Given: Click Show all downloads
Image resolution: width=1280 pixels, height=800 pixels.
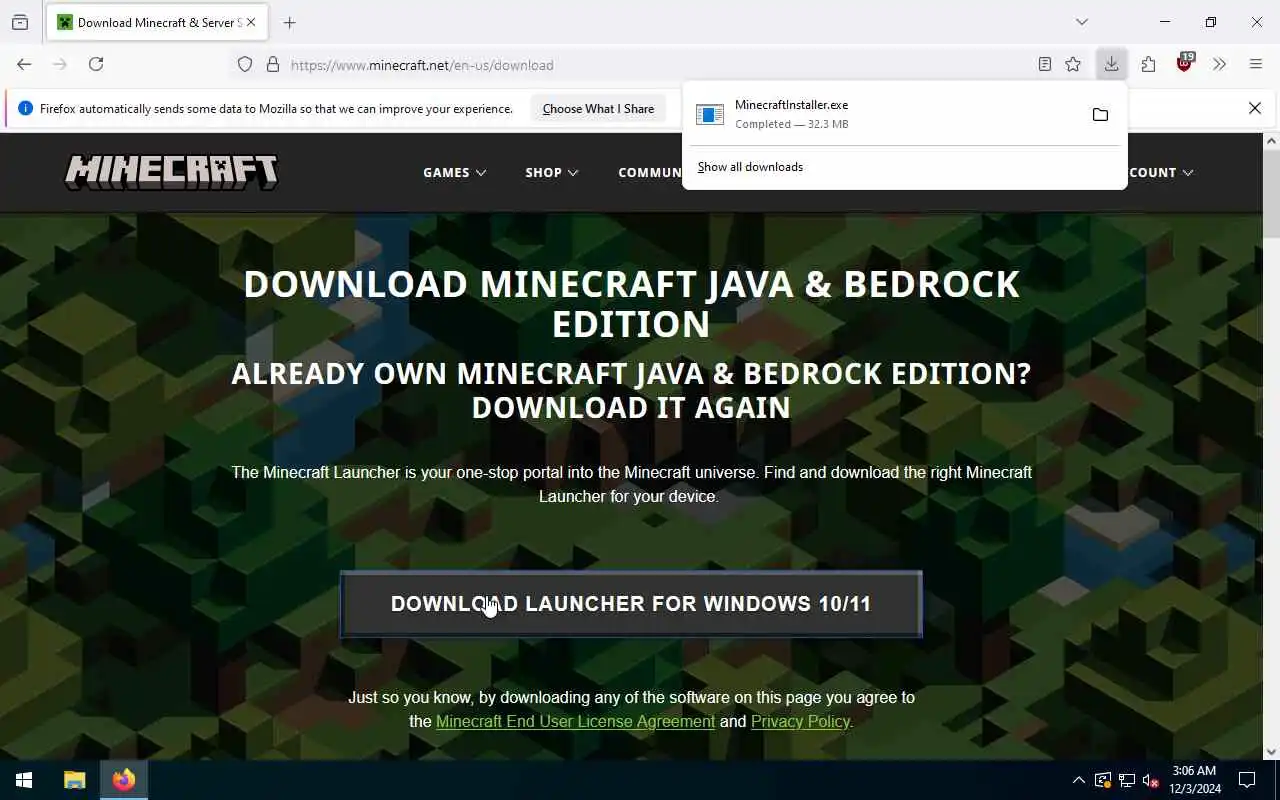Looking at the screenshot, I should (750, 167).
